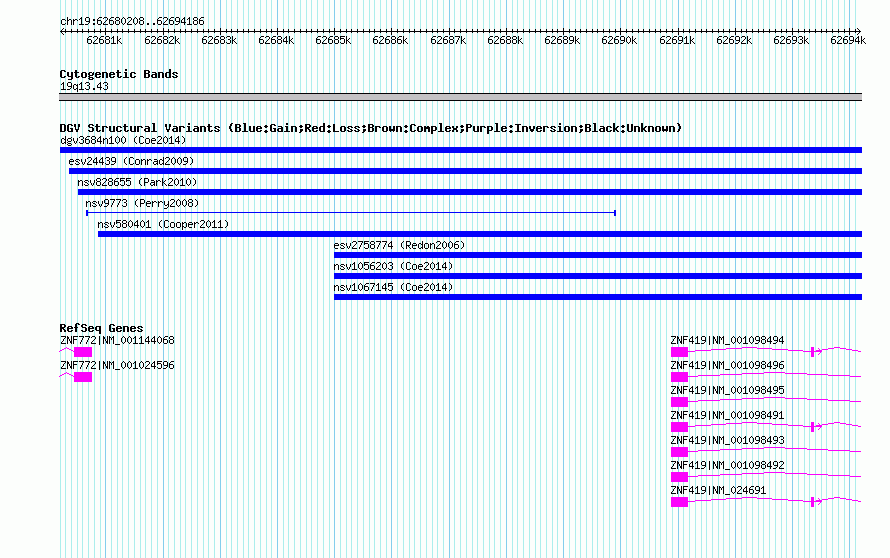
Task: Click the dgv3684n100 (Coe2014) variant bar
Action: (461, 150)
